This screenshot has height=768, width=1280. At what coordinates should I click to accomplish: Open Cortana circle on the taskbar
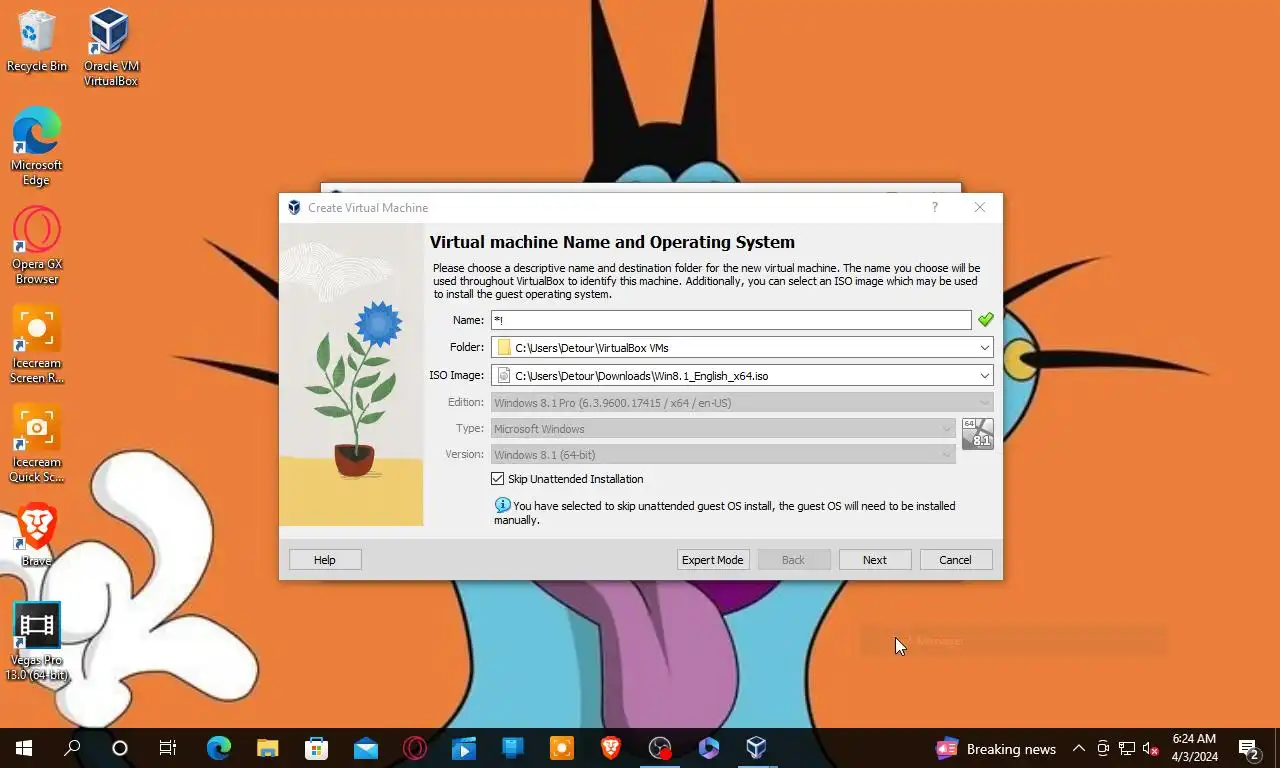pyautogui.click(x=120, y=748)
